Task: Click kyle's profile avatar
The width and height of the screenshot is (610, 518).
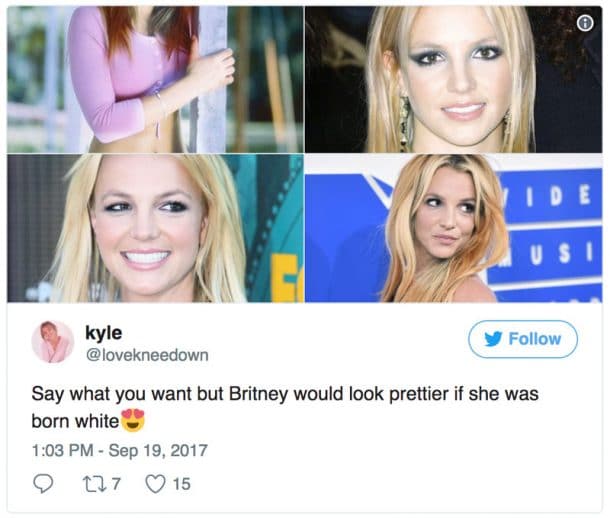Action: coord(53,342)
